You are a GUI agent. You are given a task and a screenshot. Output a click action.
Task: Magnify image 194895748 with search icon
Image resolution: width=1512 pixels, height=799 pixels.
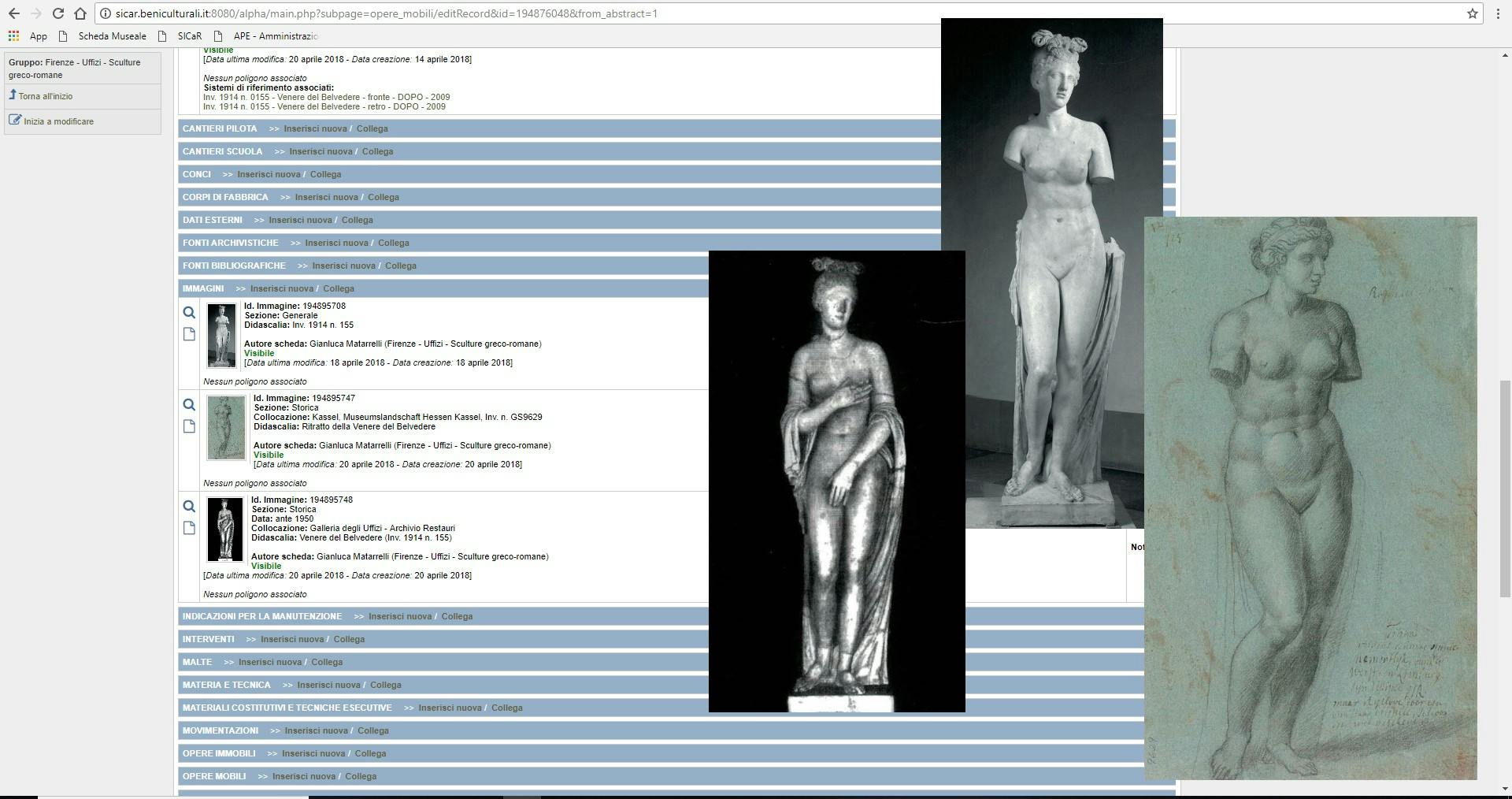(189, 507)
